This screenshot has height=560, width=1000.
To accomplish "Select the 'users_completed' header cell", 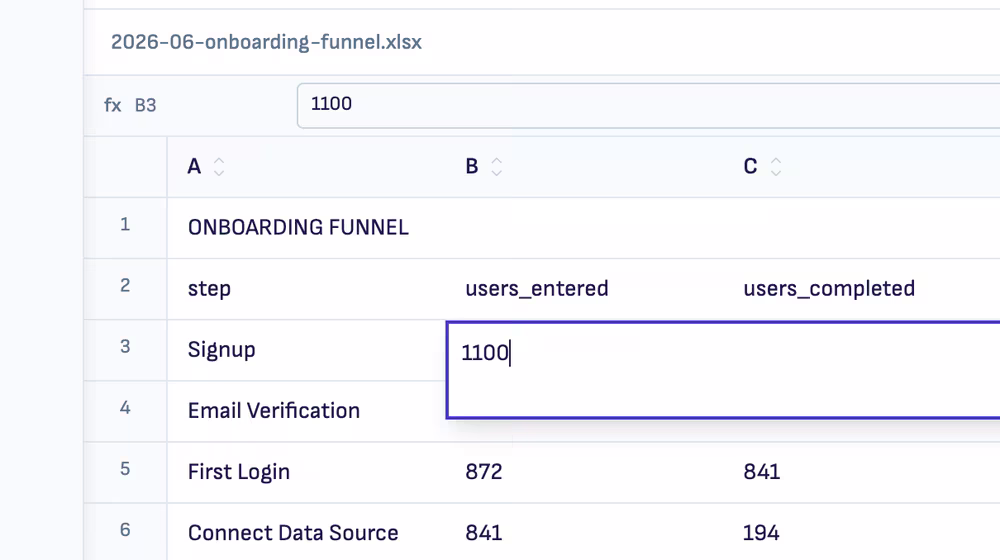I will pyautogui.click(x=862, y=289).
